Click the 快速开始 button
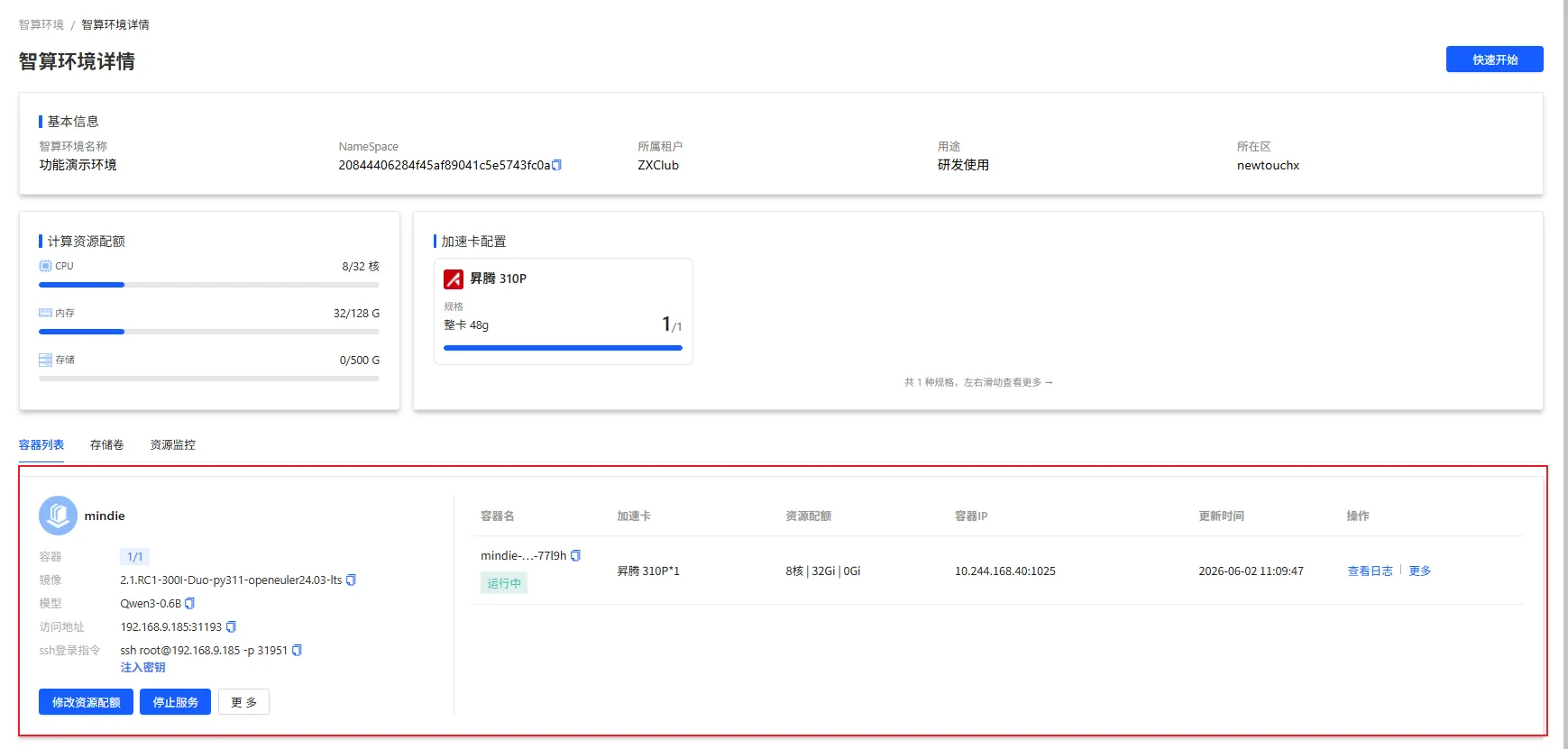Screen dimensions: 1568x749 point(1494,59)
